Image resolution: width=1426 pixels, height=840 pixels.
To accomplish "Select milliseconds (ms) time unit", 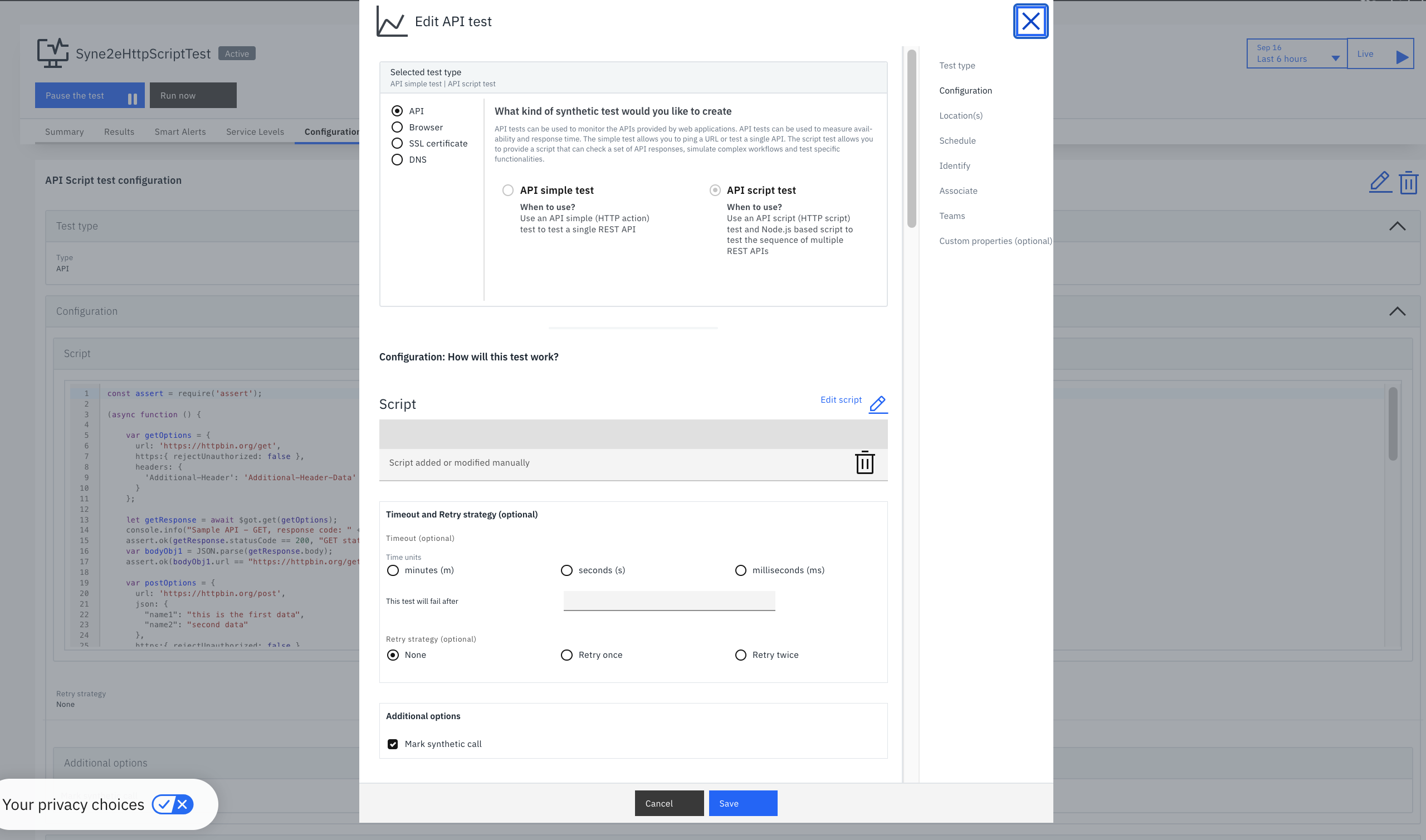I will click(x=740, y=570).
